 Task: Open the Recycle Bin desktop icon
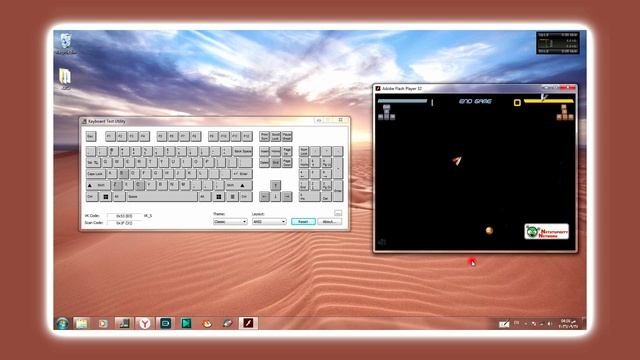click(66, 44)
